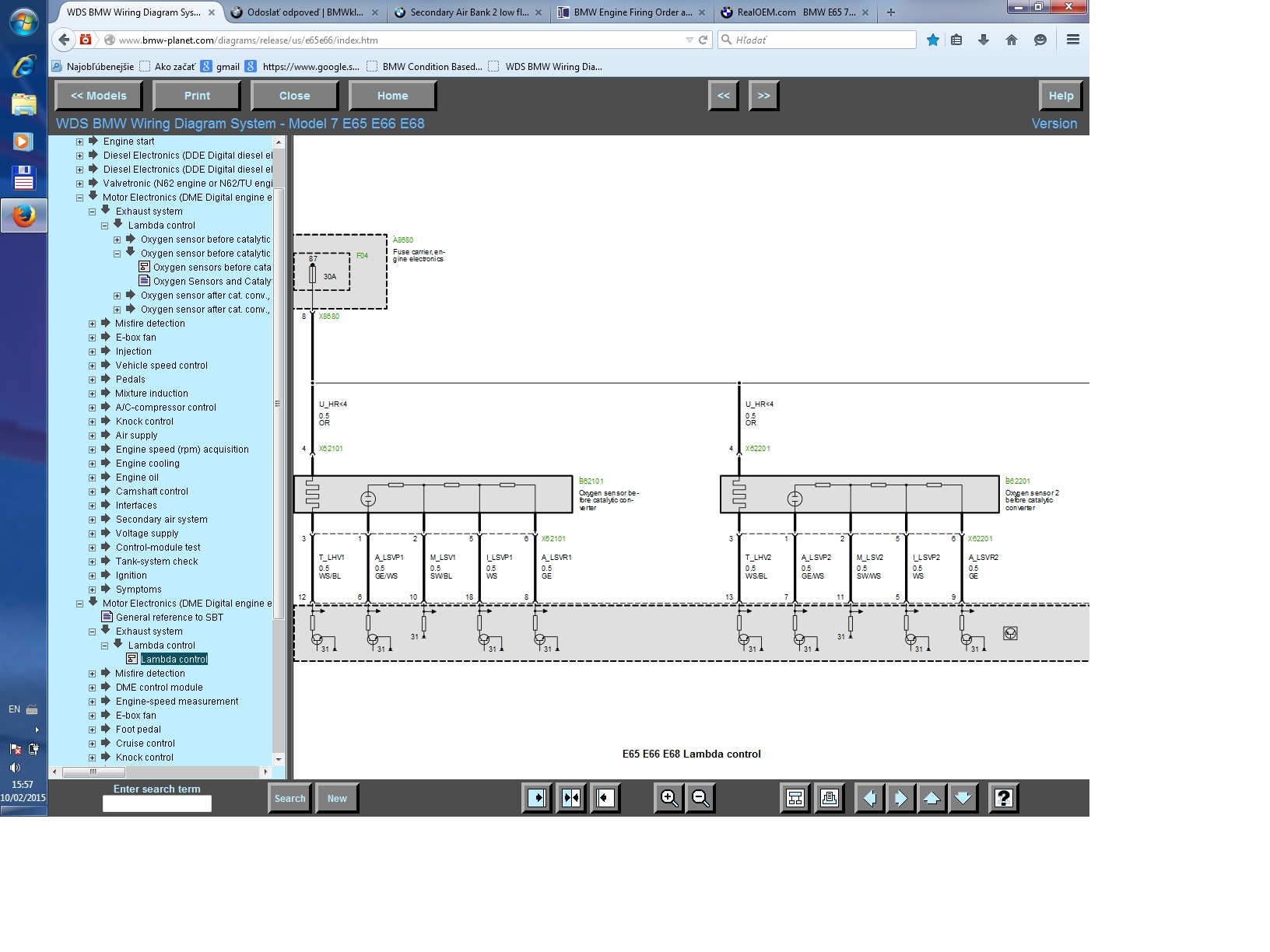This screenshot has width=1270, height=952.
Task: Click the << Models button
Action: point(98,96)
